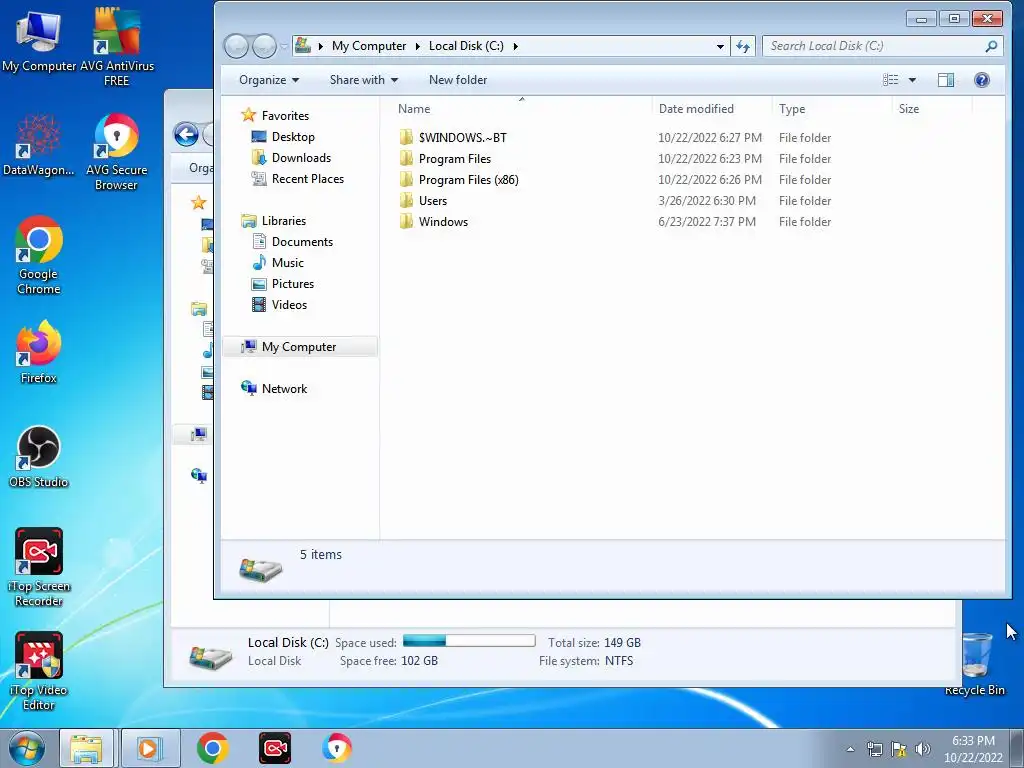Expand arrow after My Computer breadcrumb

417,46
